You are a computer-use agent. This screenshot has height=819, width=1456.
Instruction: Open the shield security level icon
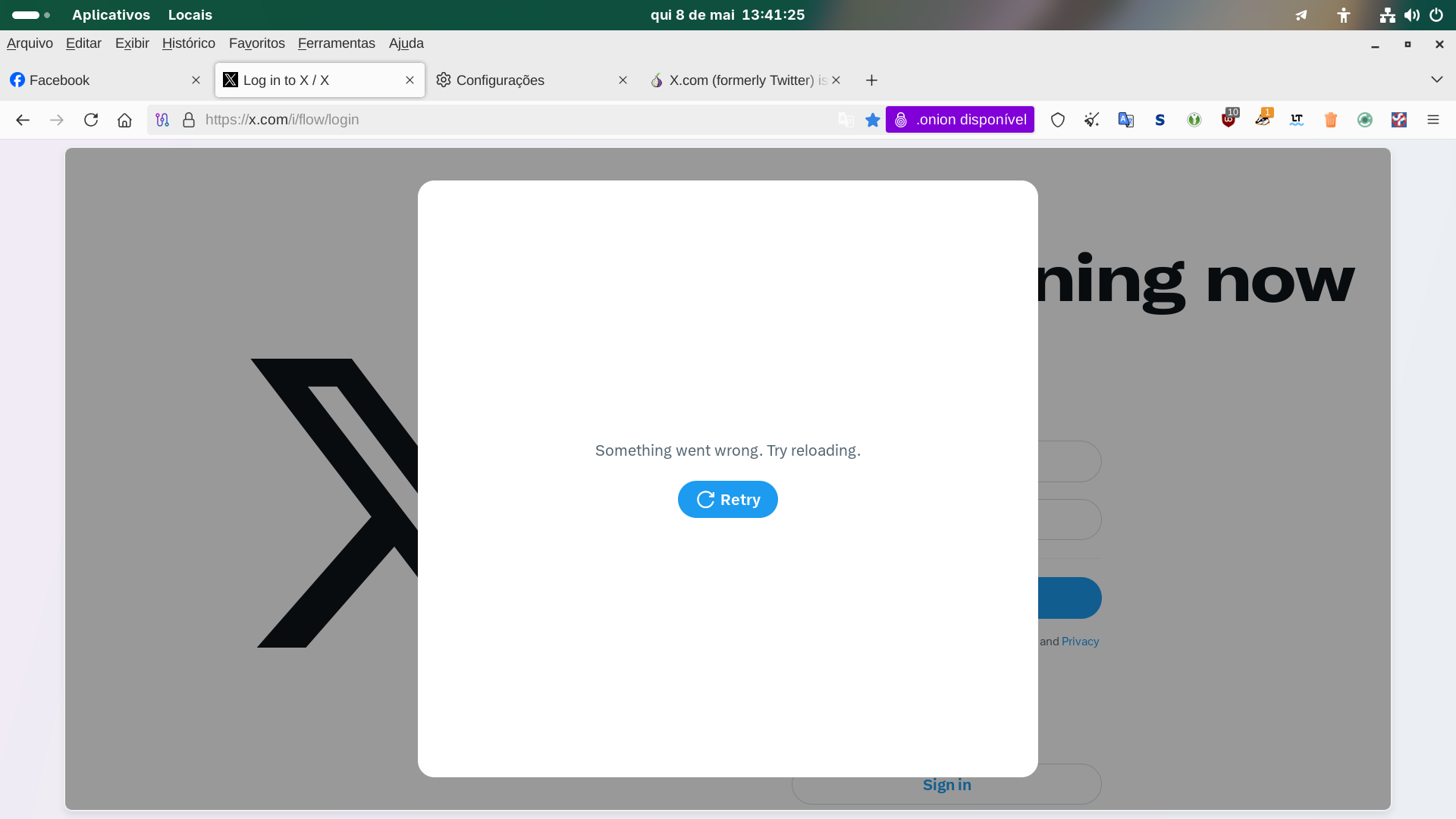point(1058,120)
